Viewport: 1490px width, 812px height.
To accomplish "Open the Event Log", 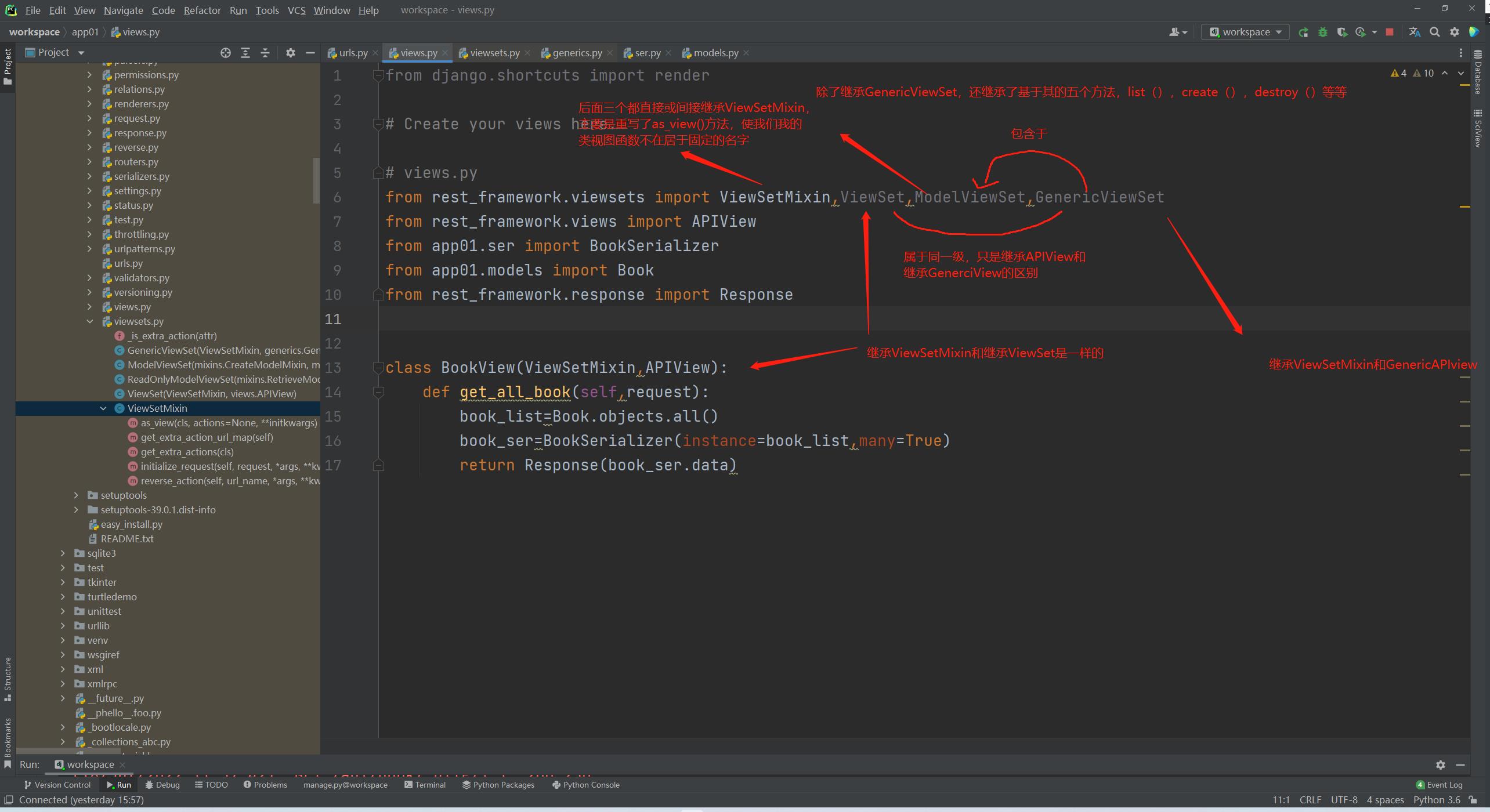I will click(x=1439, y=785).
